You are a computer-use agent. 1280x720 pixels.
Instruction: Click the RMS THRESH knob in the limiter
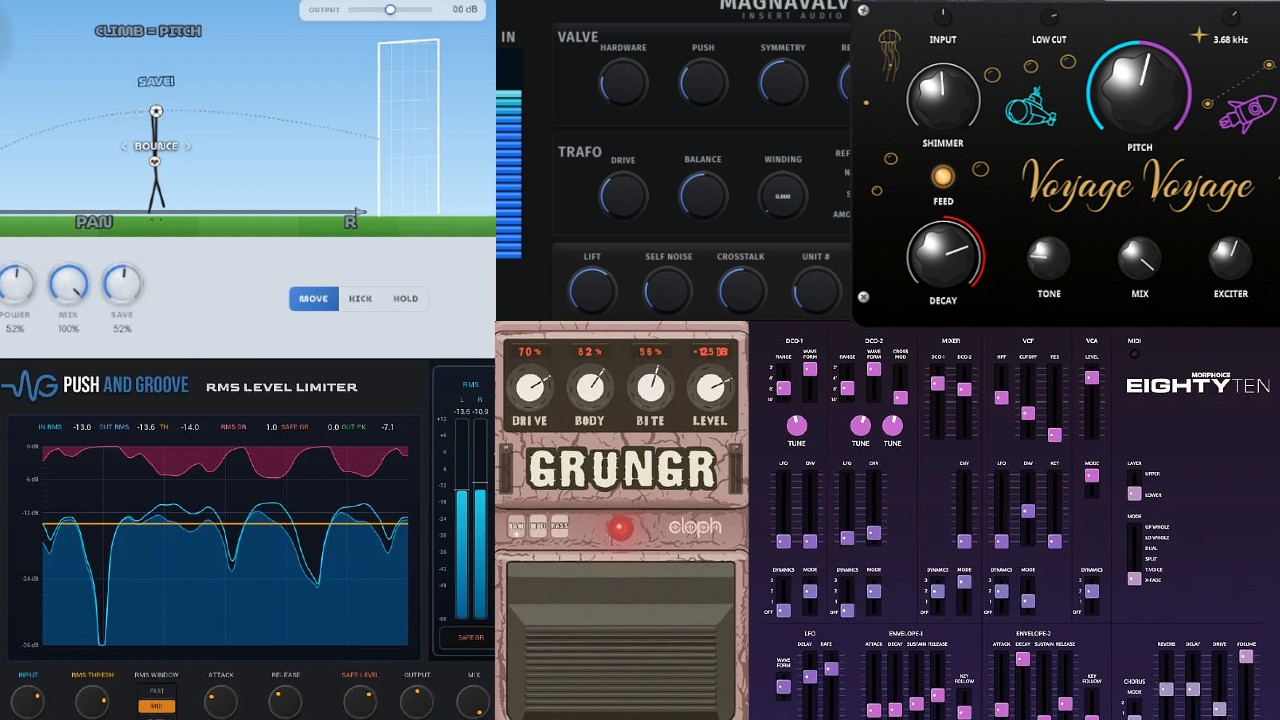coord(92,702)
